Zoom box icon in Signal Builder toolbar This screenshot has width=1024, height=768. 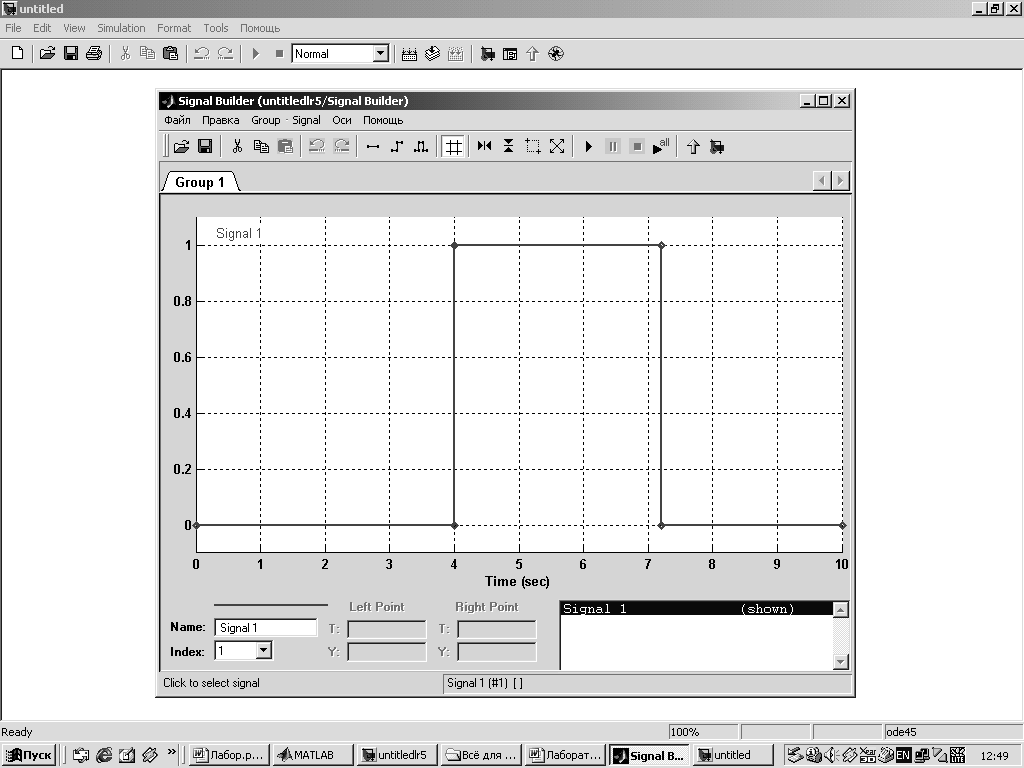click(x=533, y=146)
